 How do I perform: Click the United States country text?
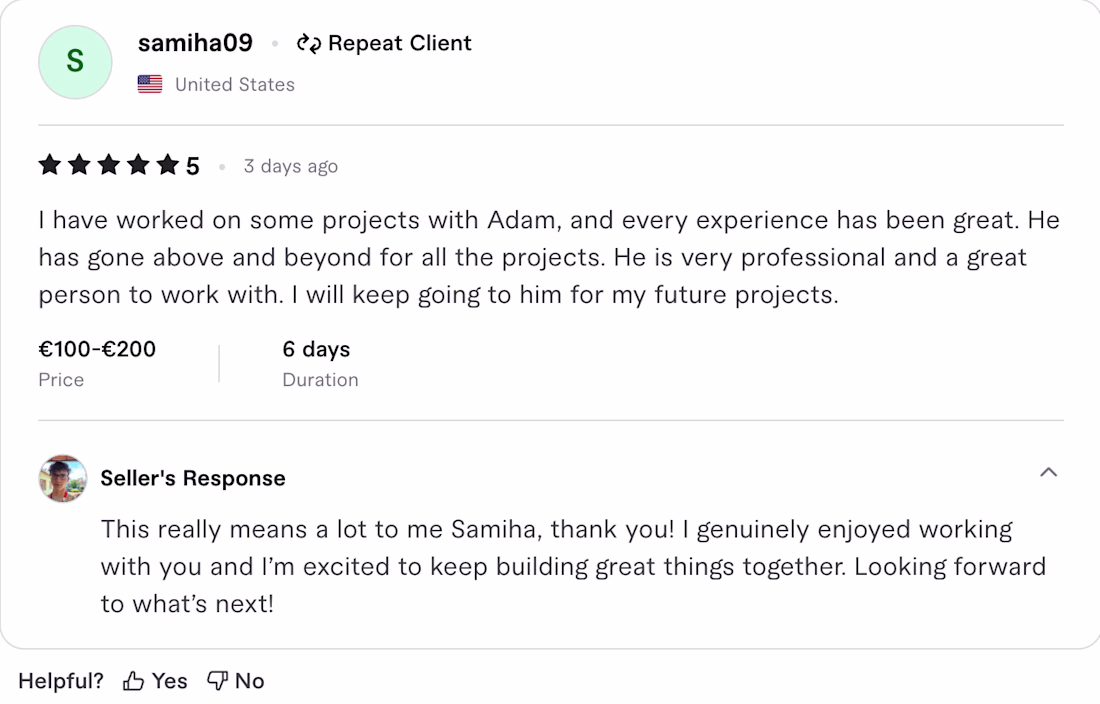235,85
